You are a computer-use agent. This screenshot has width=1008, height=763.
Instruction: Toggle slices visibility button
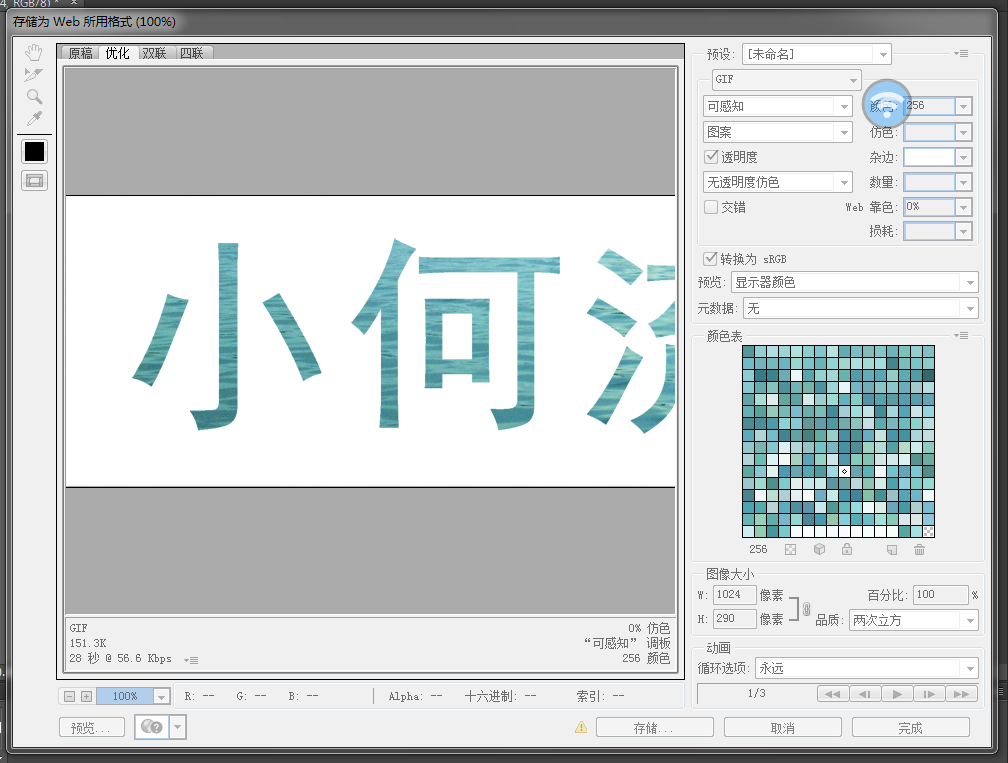35,181
